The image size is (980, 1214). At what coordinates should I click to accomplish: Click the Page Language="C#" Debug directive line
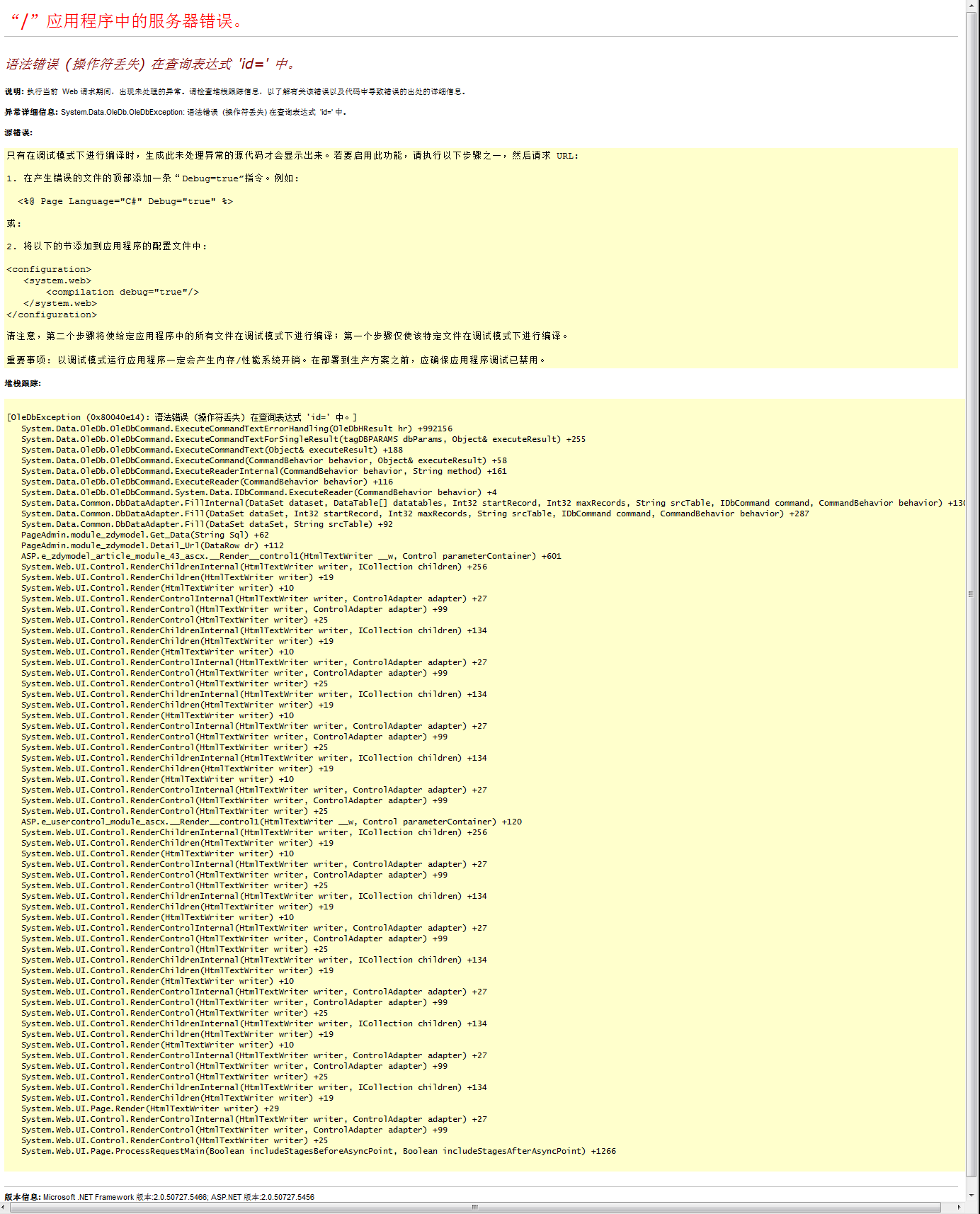click(125, 201)
